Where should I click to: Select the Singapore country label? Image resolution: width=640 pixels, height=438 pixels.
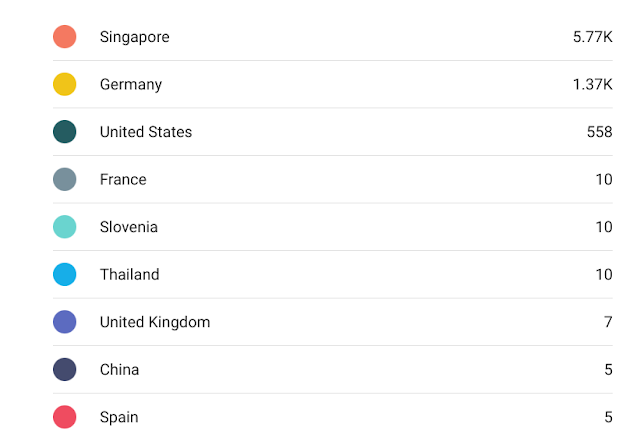click(x=135, y=38)
